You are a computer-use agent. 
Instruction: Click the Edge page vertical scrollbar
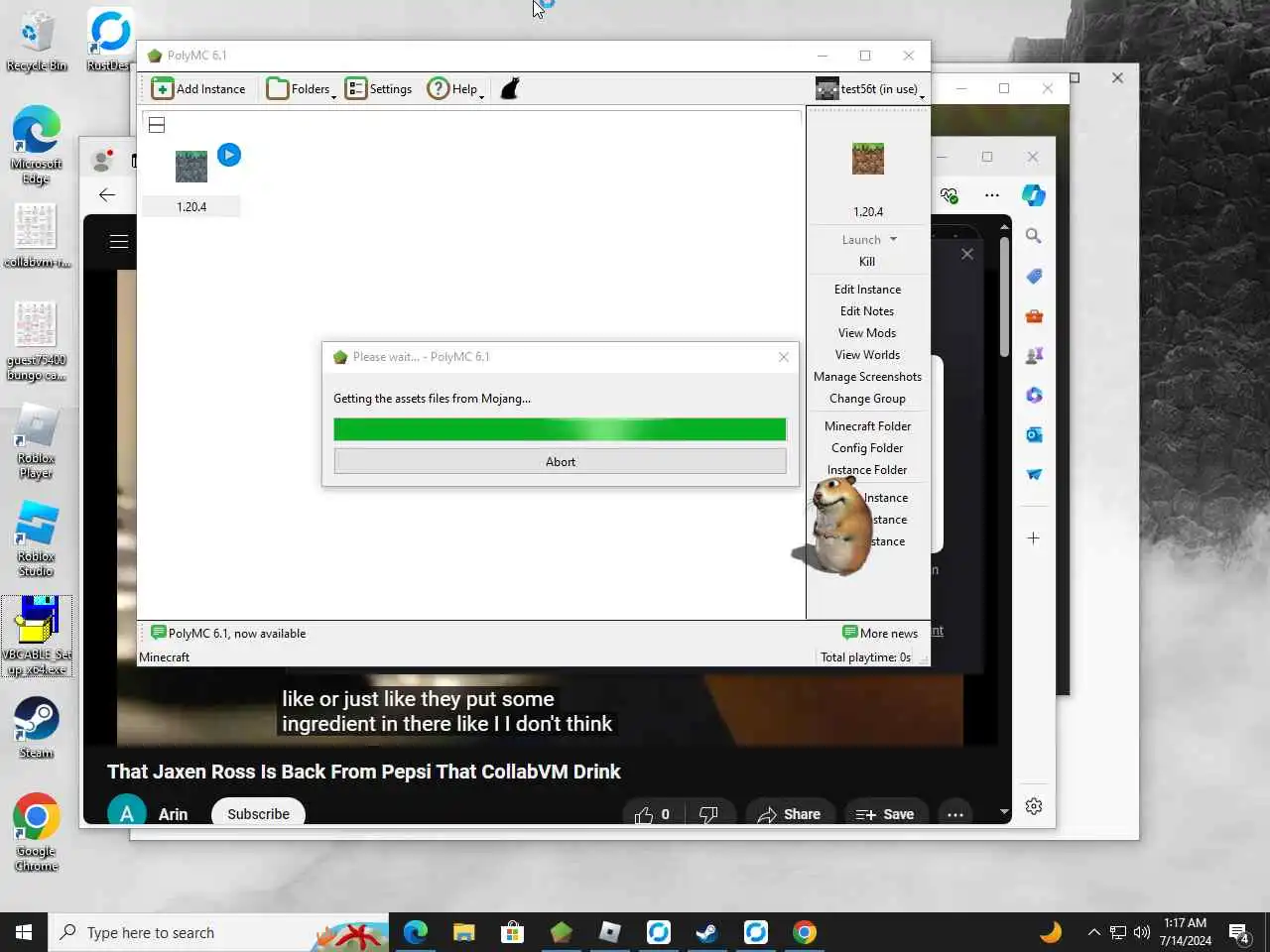tap(1004, 297)
